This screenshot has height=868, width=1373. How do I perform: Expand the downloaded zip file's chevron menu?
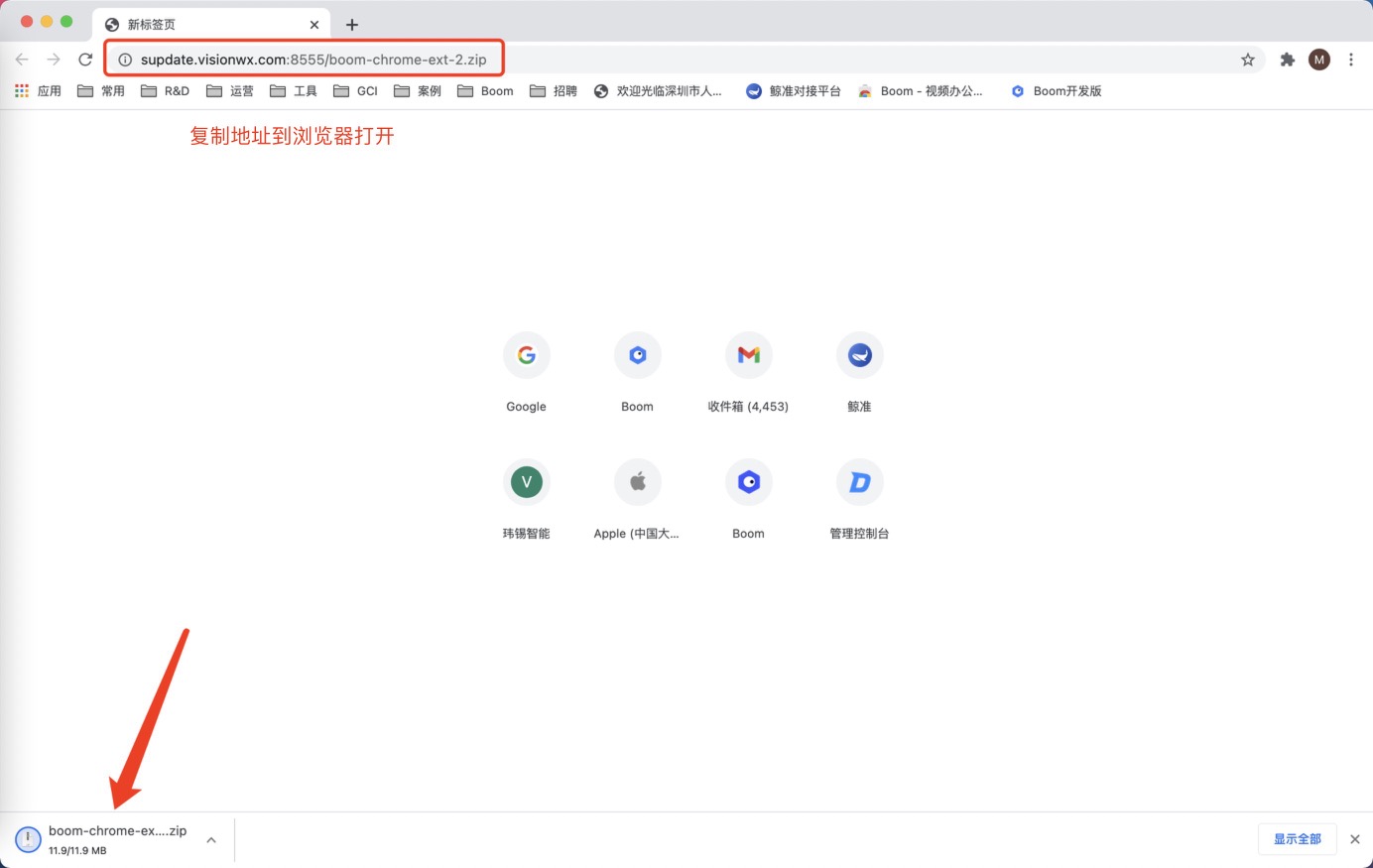pos(210,838)
